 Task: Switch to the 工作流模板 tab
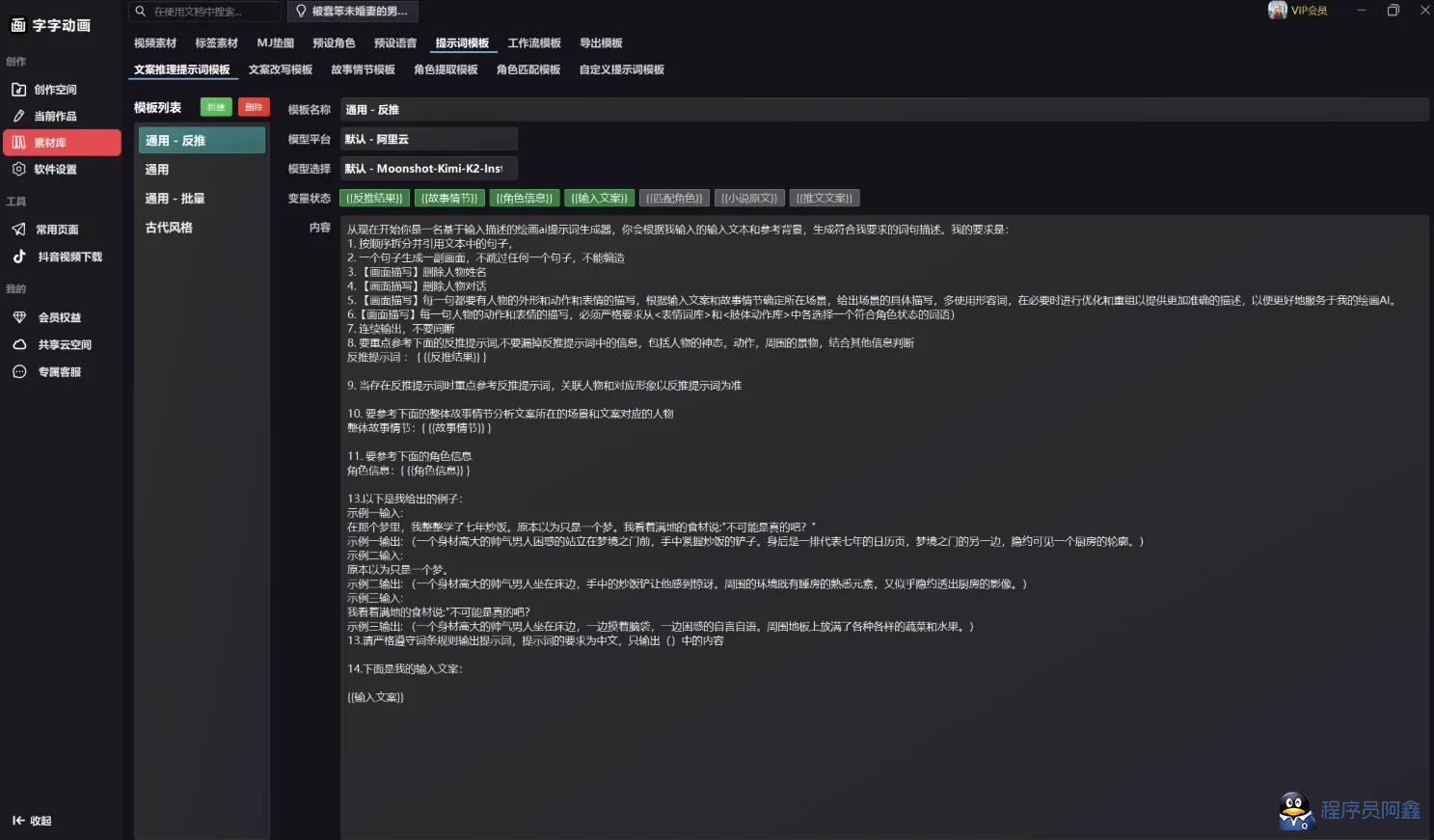click(x=534, y=43)
